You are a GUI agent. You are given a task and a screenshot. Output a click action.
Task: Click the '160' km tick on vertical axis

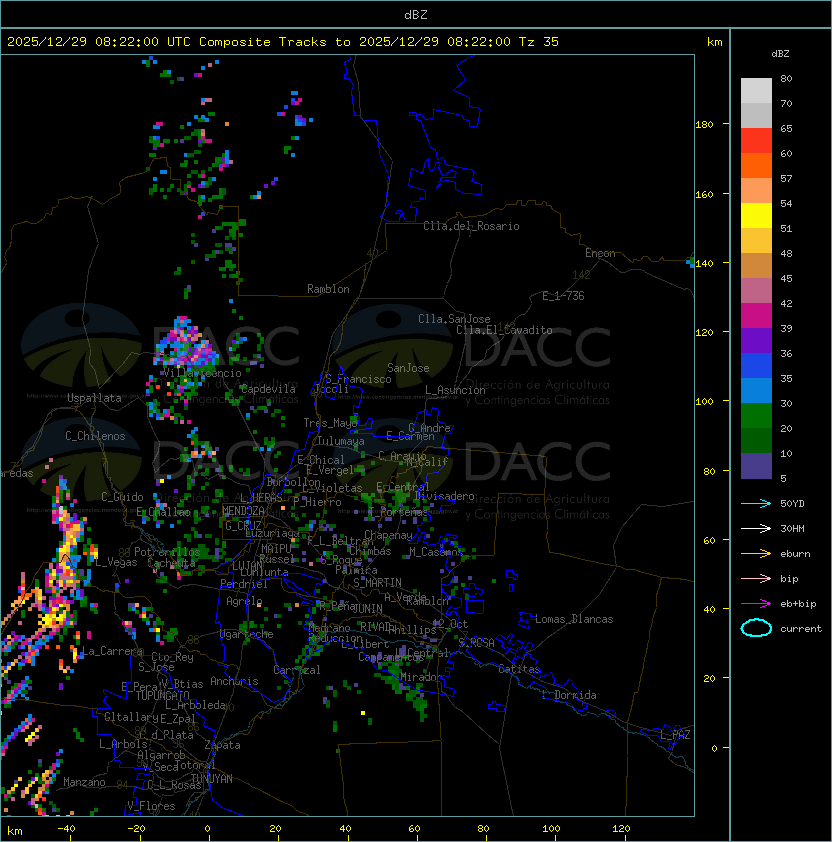click(704, 194)
